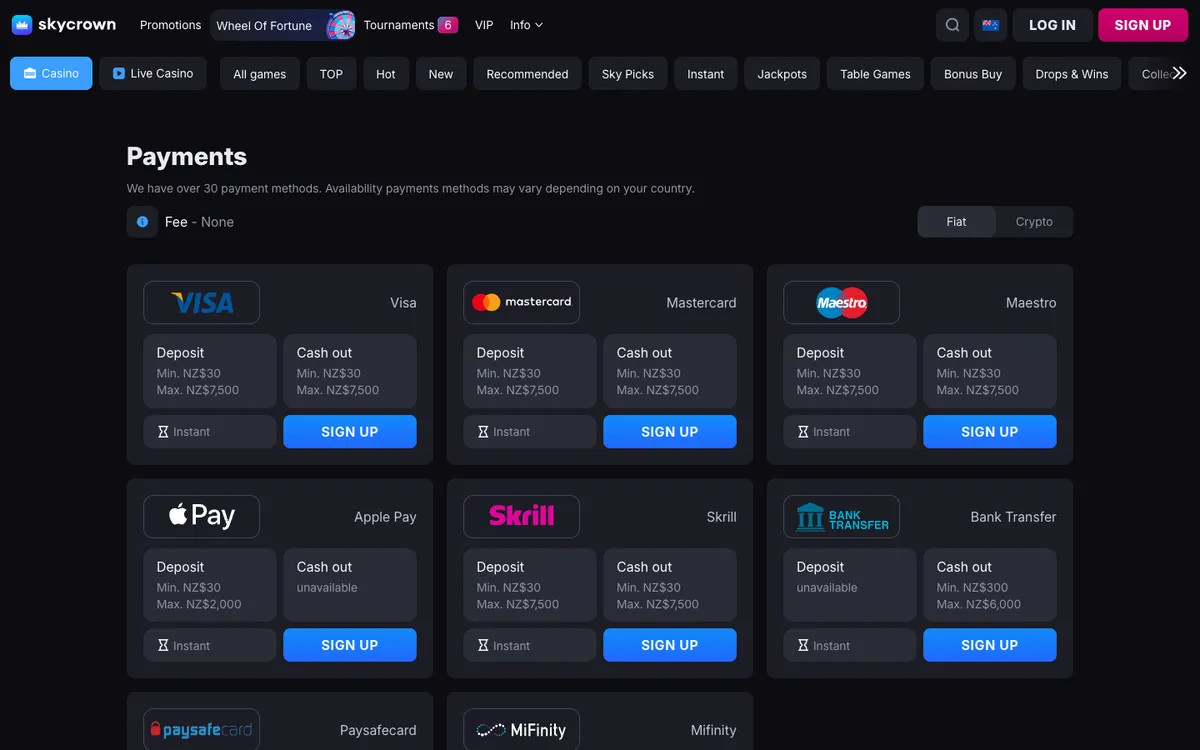Click the Tournaments count badge 6

pos(448,25)
